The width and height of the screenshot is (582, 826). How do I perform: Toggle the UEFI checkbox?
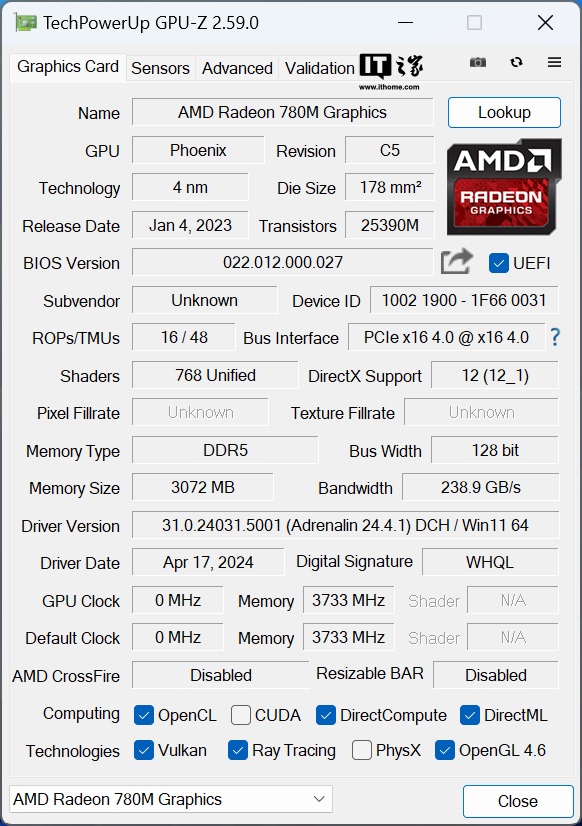pyautogui.click(x=498, y=263)
